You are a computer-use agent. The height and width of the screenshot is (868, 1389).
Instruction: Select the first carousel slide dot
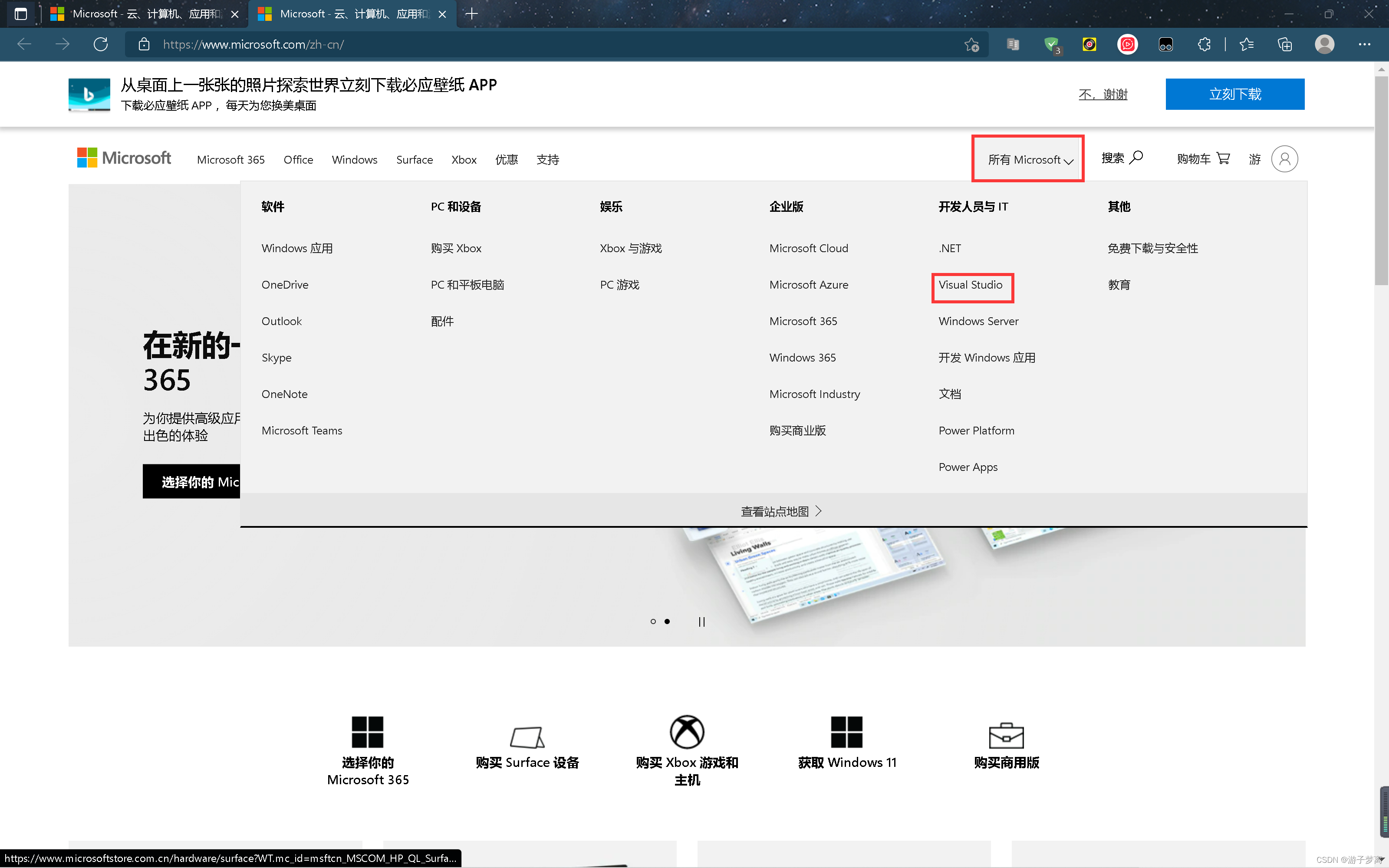(652, 621)
